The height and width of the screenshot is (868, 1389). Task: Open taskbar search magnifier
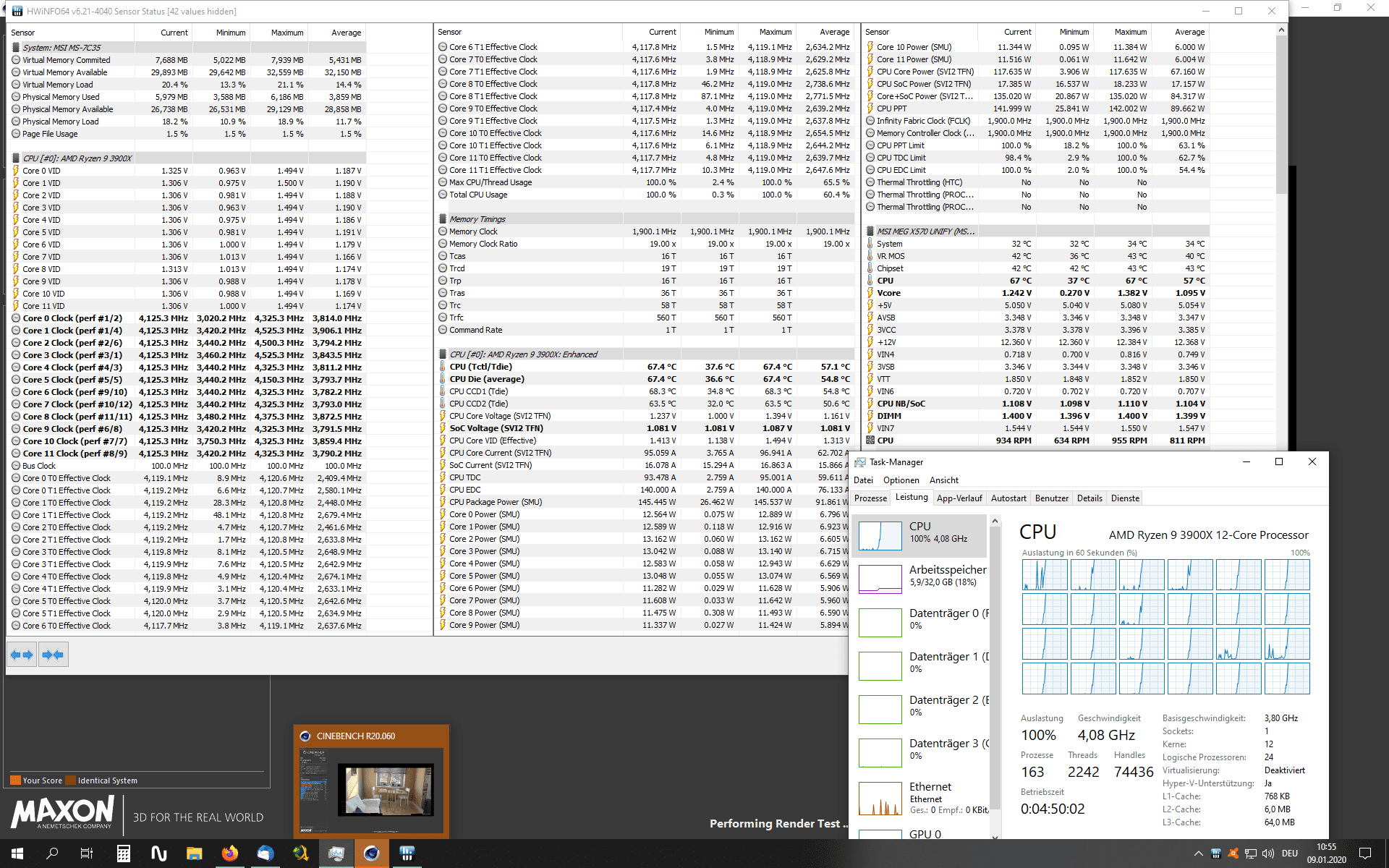point(52,854)
